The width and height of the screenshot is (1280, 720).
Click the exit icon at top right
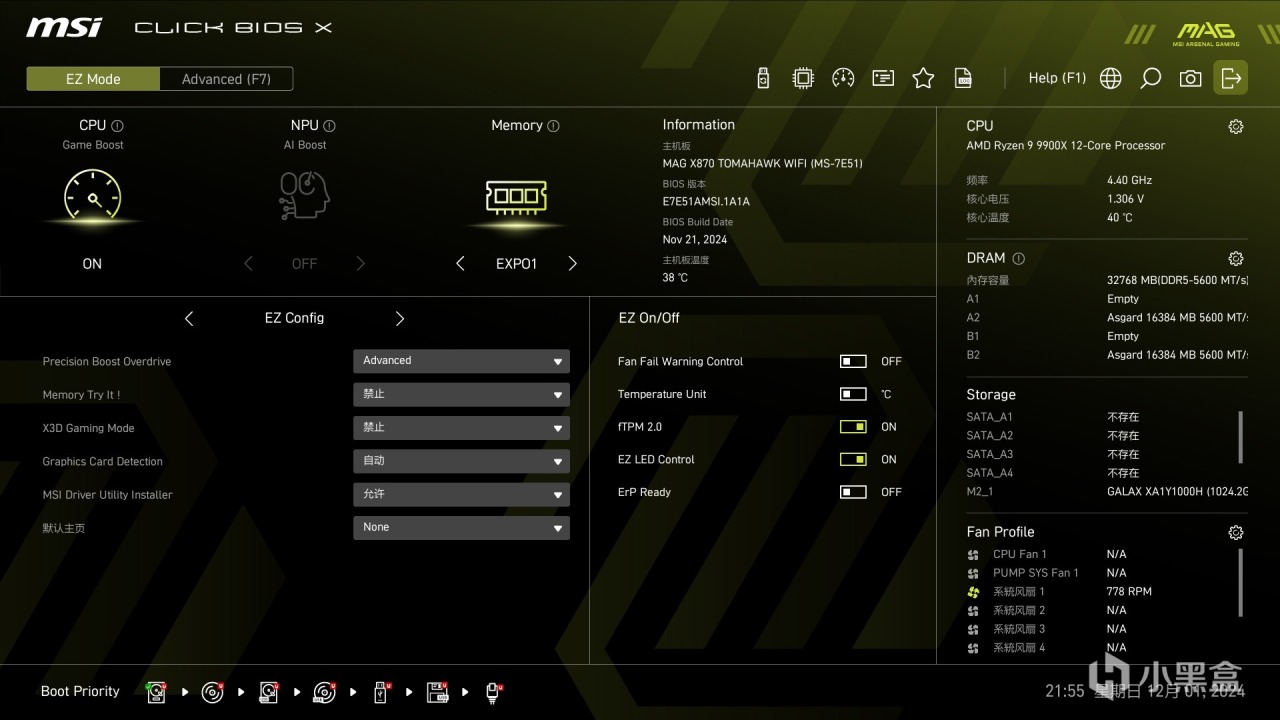coord(1231,78)
